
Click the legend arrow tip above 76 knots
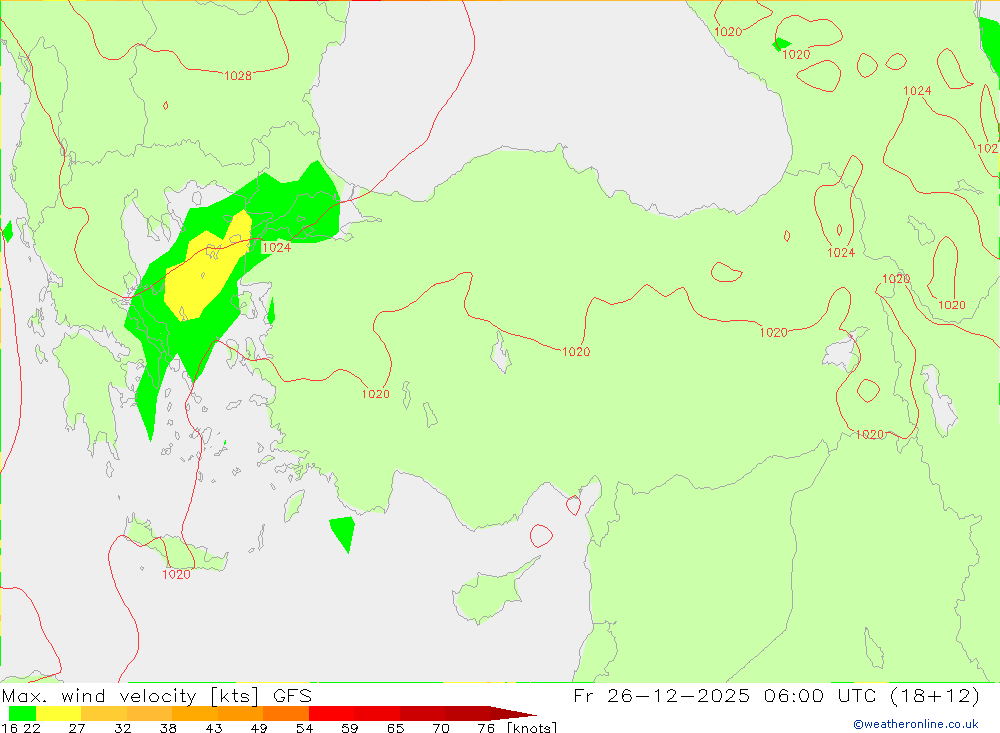514,713
